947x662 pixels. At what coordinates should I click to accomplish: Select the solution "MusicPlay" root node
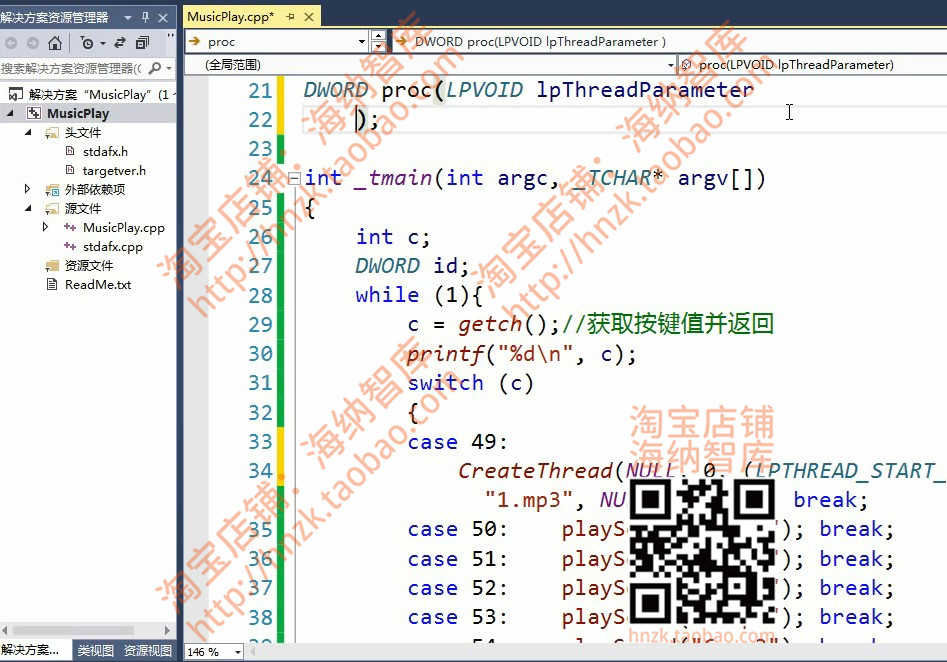(89, 94)
